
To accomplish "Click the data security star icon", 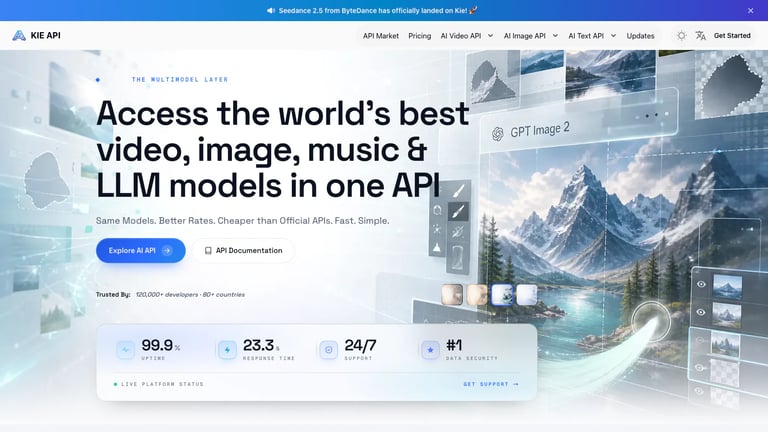I will 430,350.
